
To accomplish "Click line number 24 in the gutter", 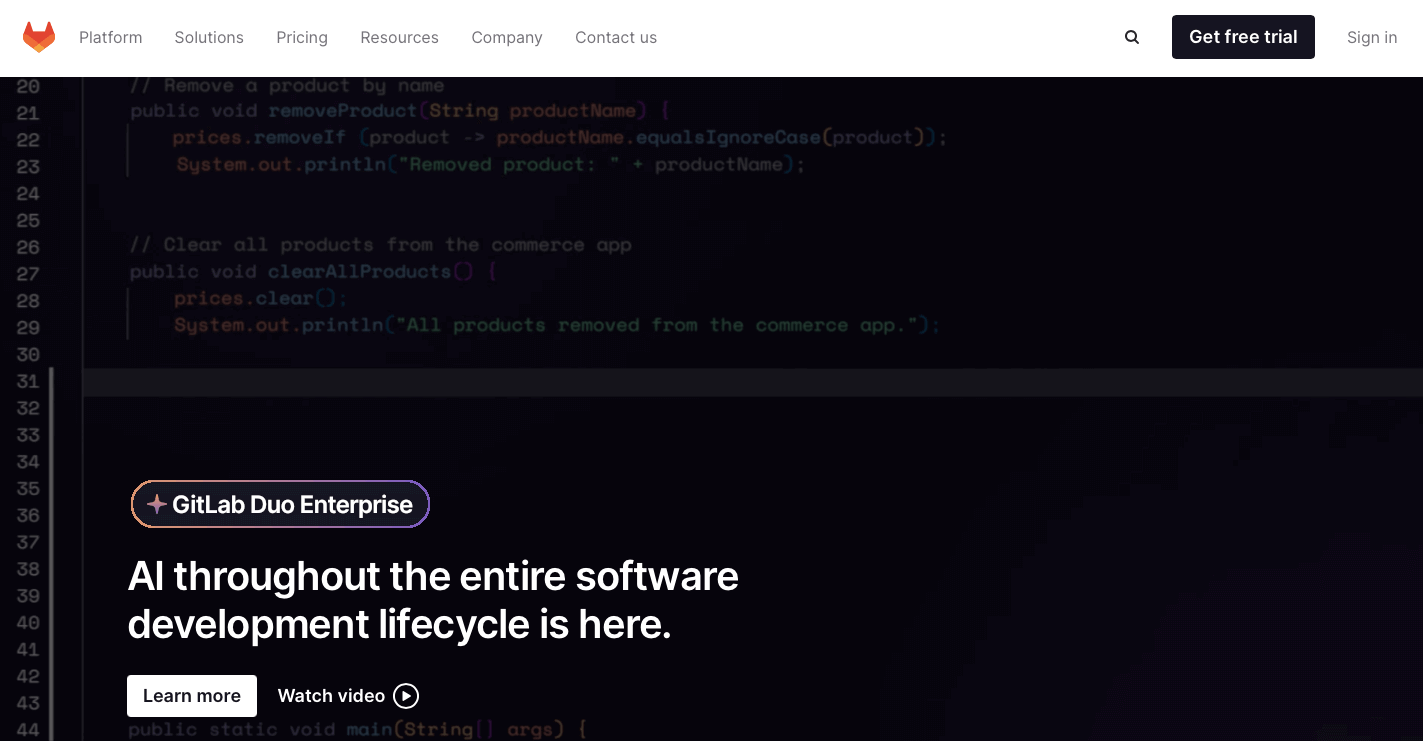I will (x=28, y=193).
